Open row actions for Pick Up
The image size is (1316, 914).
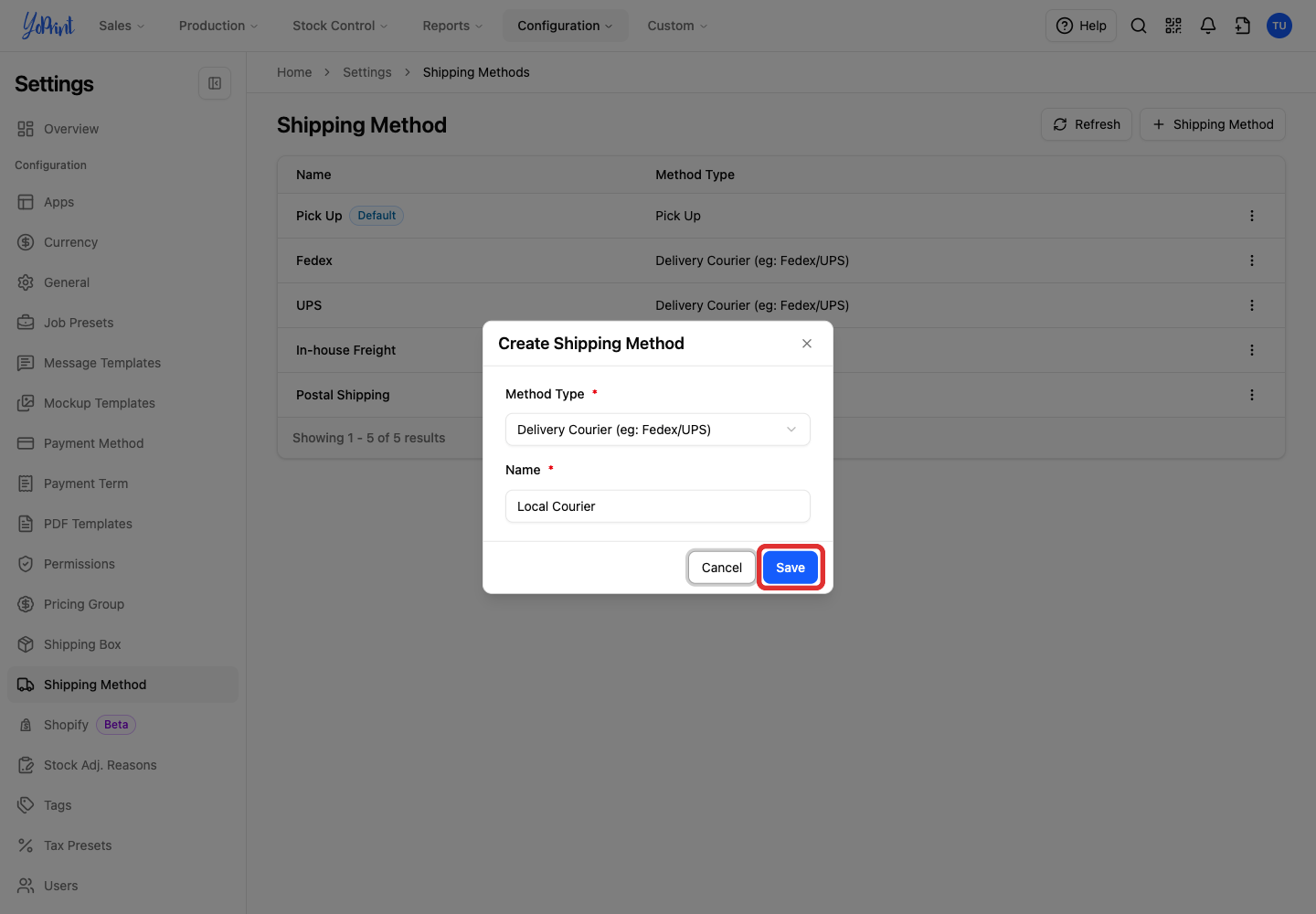click(1252, 216)
